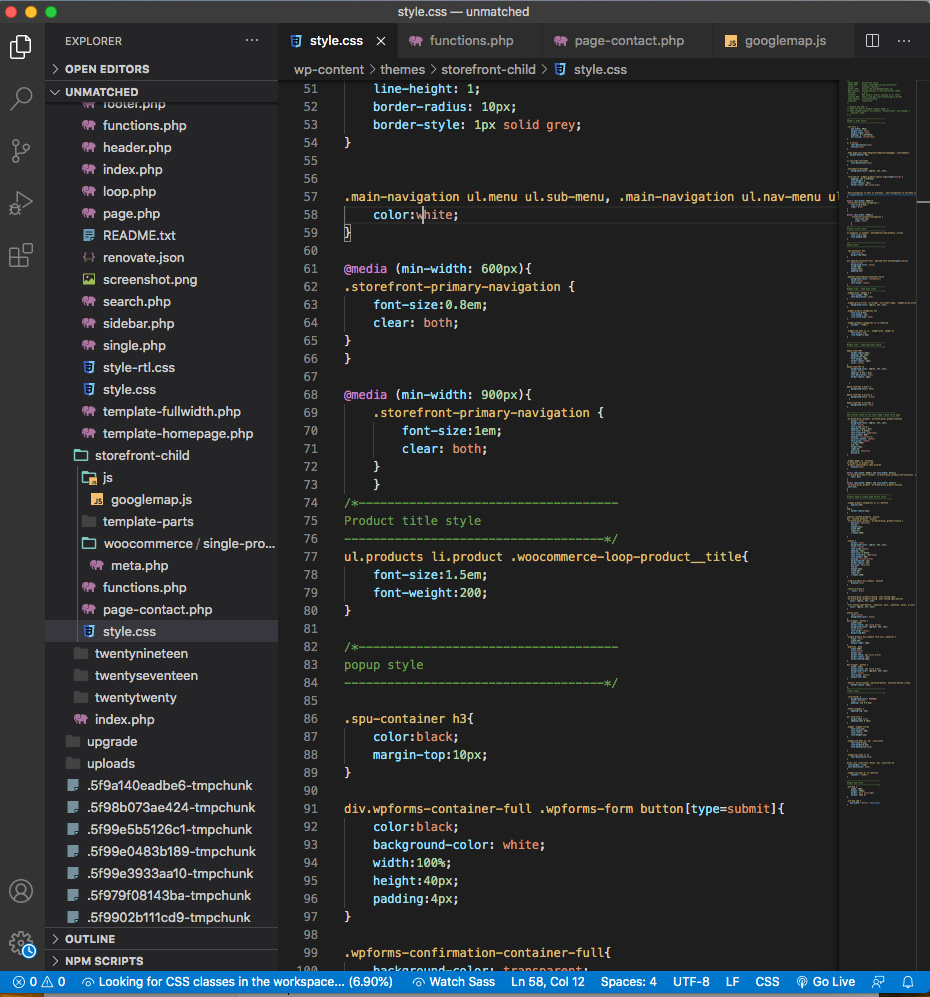930x997 pixels.
Task: Open the Accounts menu icon
Action: (21, 891)
